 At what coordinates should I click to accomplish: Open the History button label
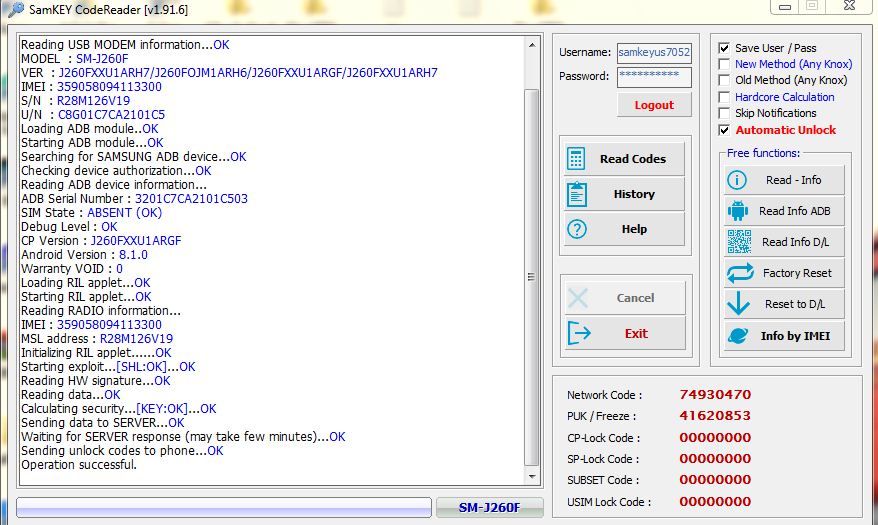coord(634,194)
